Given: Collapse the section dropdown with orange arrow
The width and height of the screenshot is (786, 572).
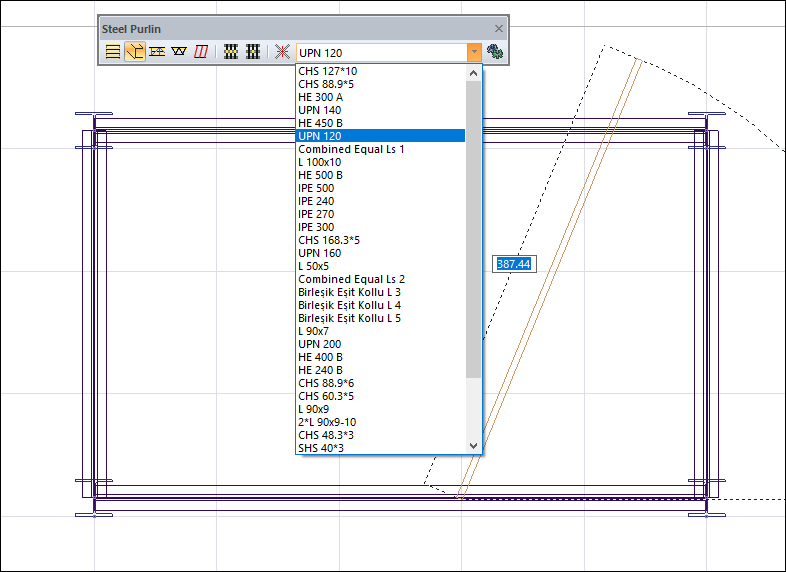Looking at the screenshot, I should tap(474, 52).
